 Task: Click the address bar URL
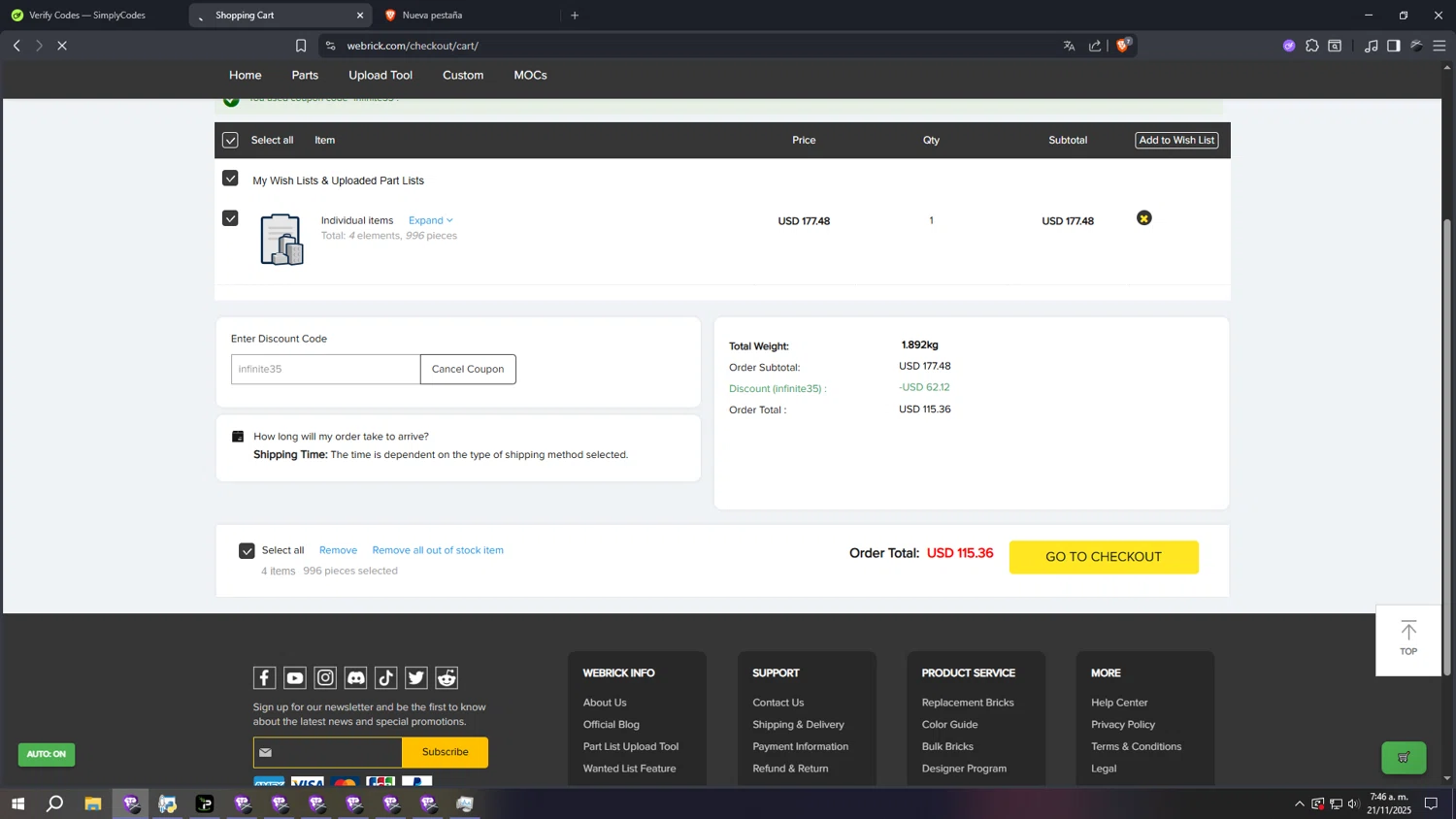click(413, 46)
